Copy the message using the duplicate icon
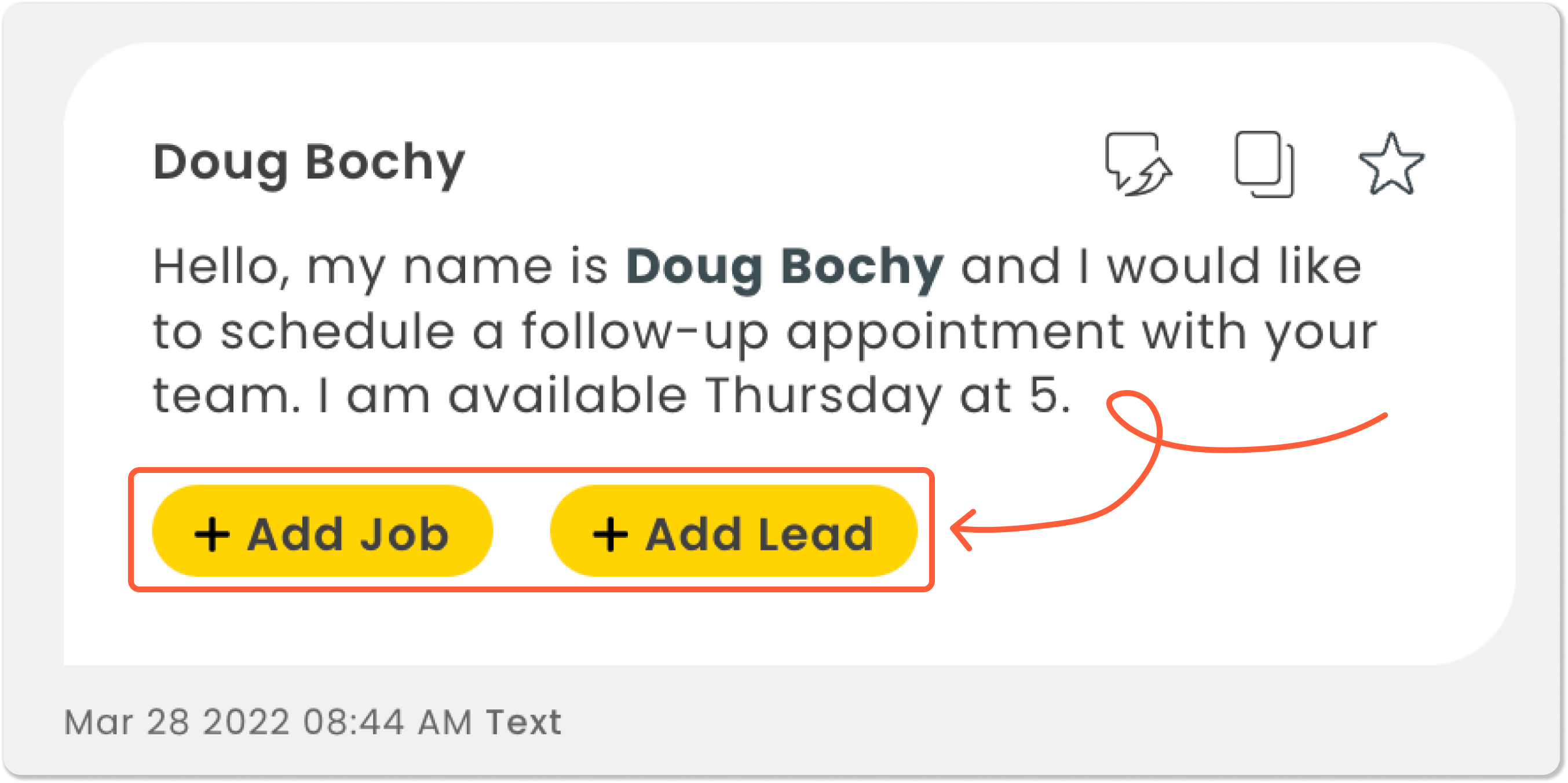This screenshot has height=783, width=1568. click(1264, 164)
